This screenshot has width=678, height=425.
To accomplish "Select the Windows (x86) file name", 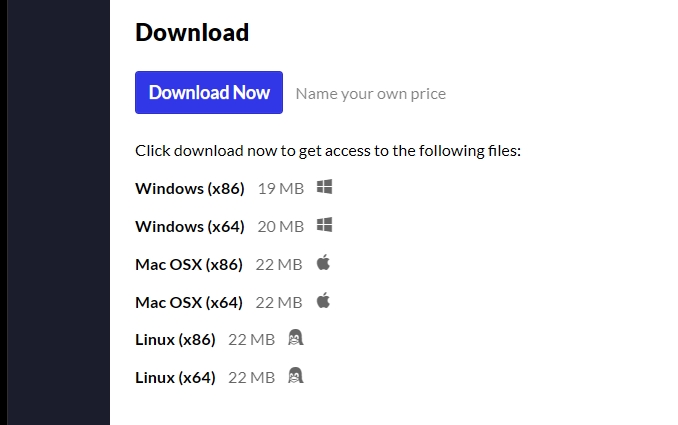I will pos(190,189).
